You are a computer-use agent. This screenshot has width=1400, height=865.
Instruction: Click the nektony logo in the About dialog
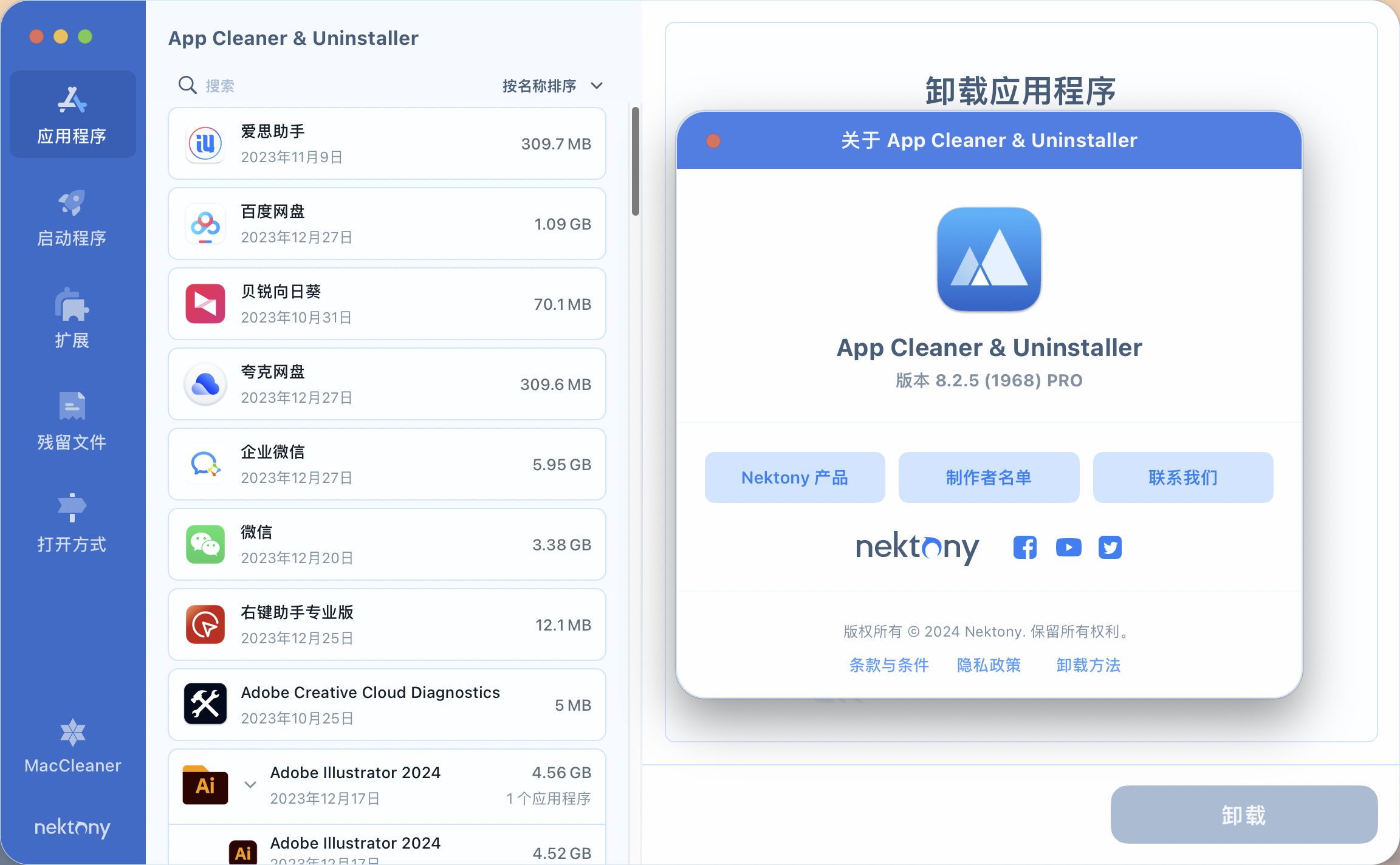pos(917,548)
